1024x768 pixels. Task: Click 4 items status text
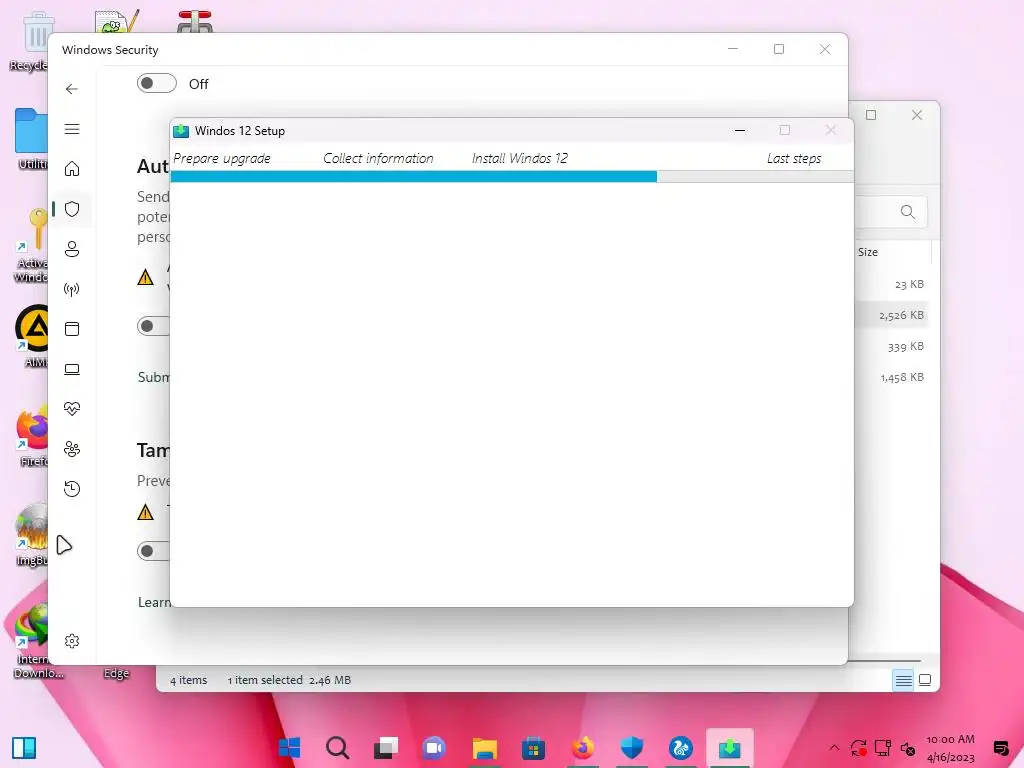pos(189,680)
